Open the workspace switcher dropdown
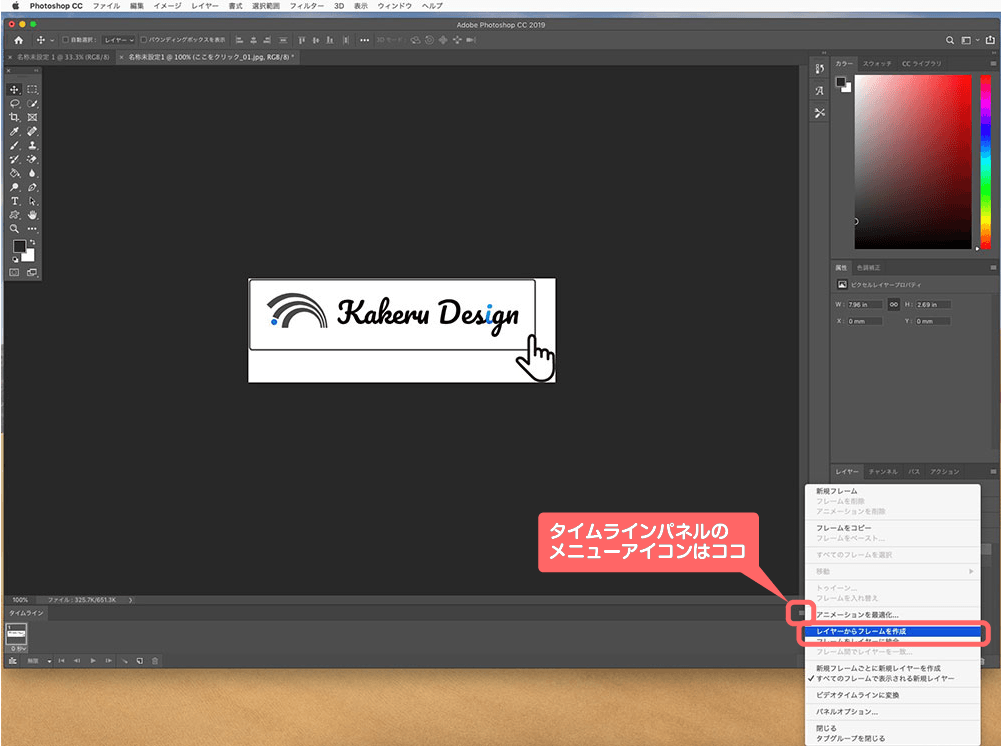 coord(969,40)
